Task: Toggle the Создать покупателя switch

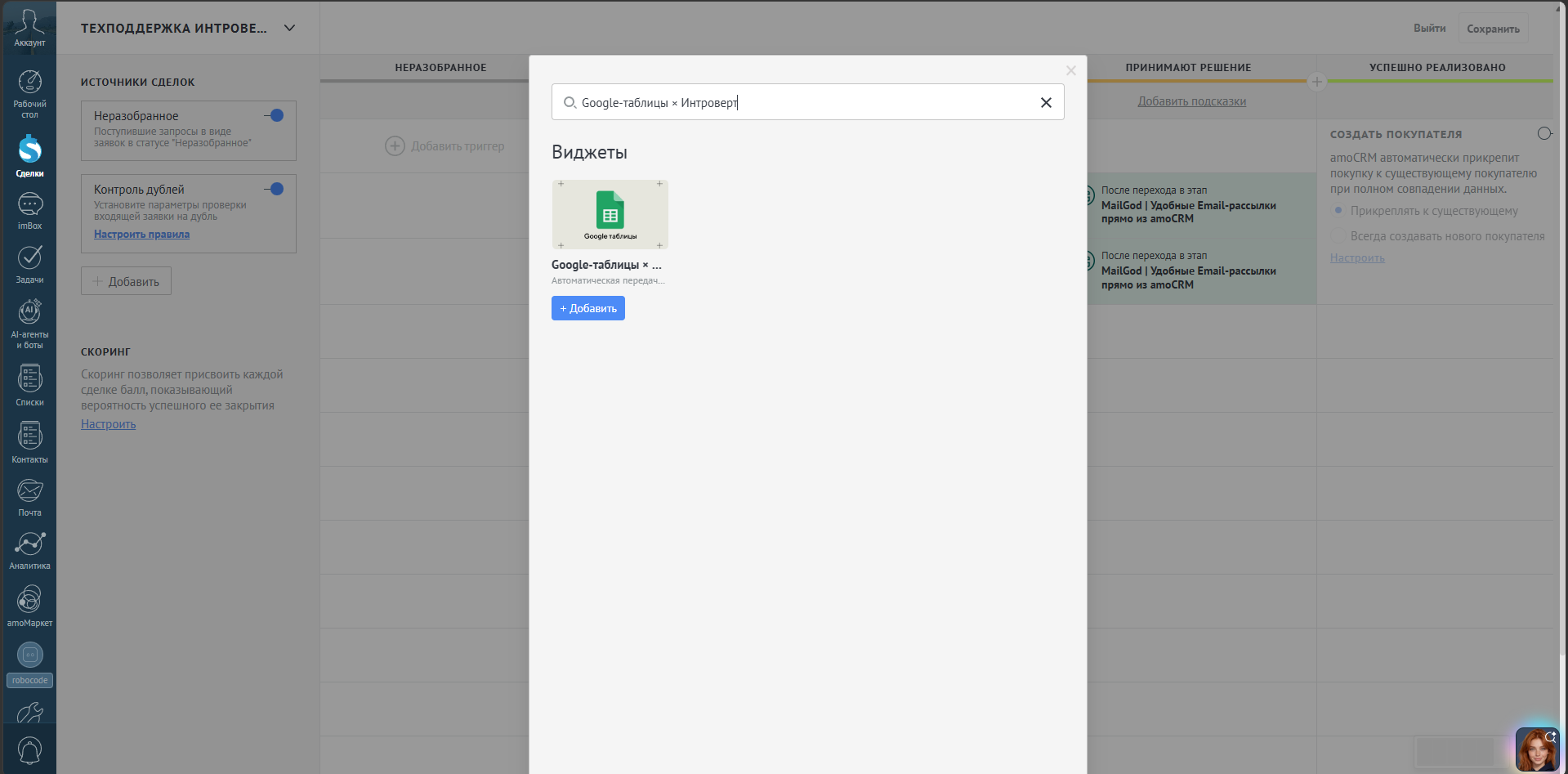Action: pos(1544,133)
